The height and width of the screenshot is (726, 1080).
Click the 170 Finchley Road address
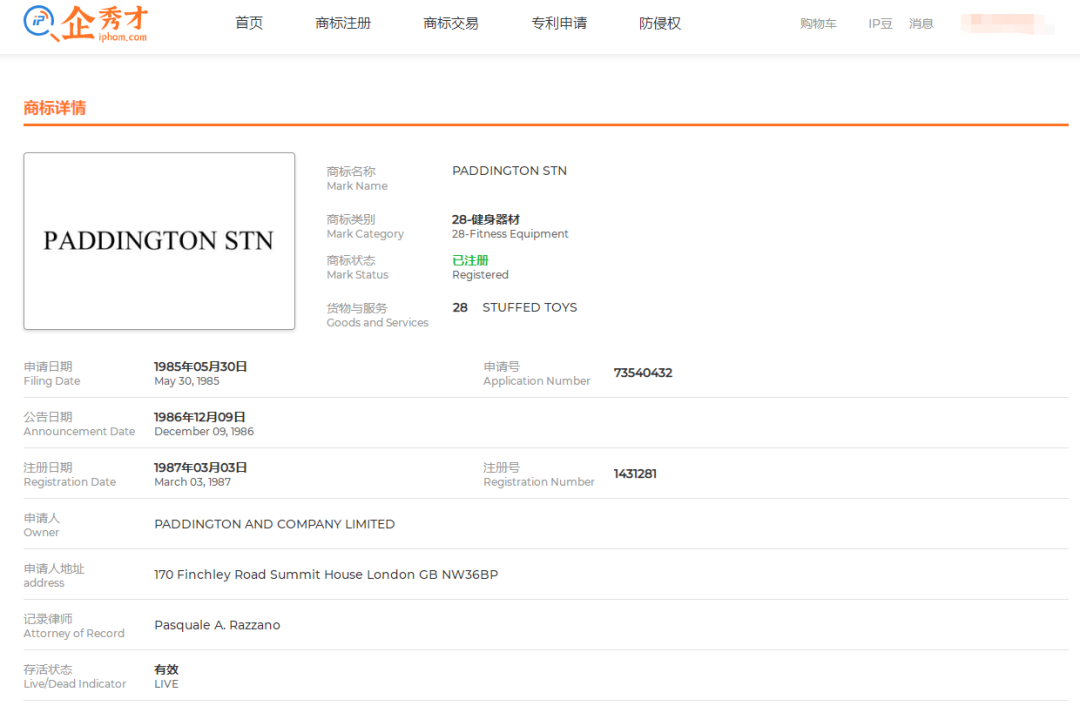click(326, 574)
